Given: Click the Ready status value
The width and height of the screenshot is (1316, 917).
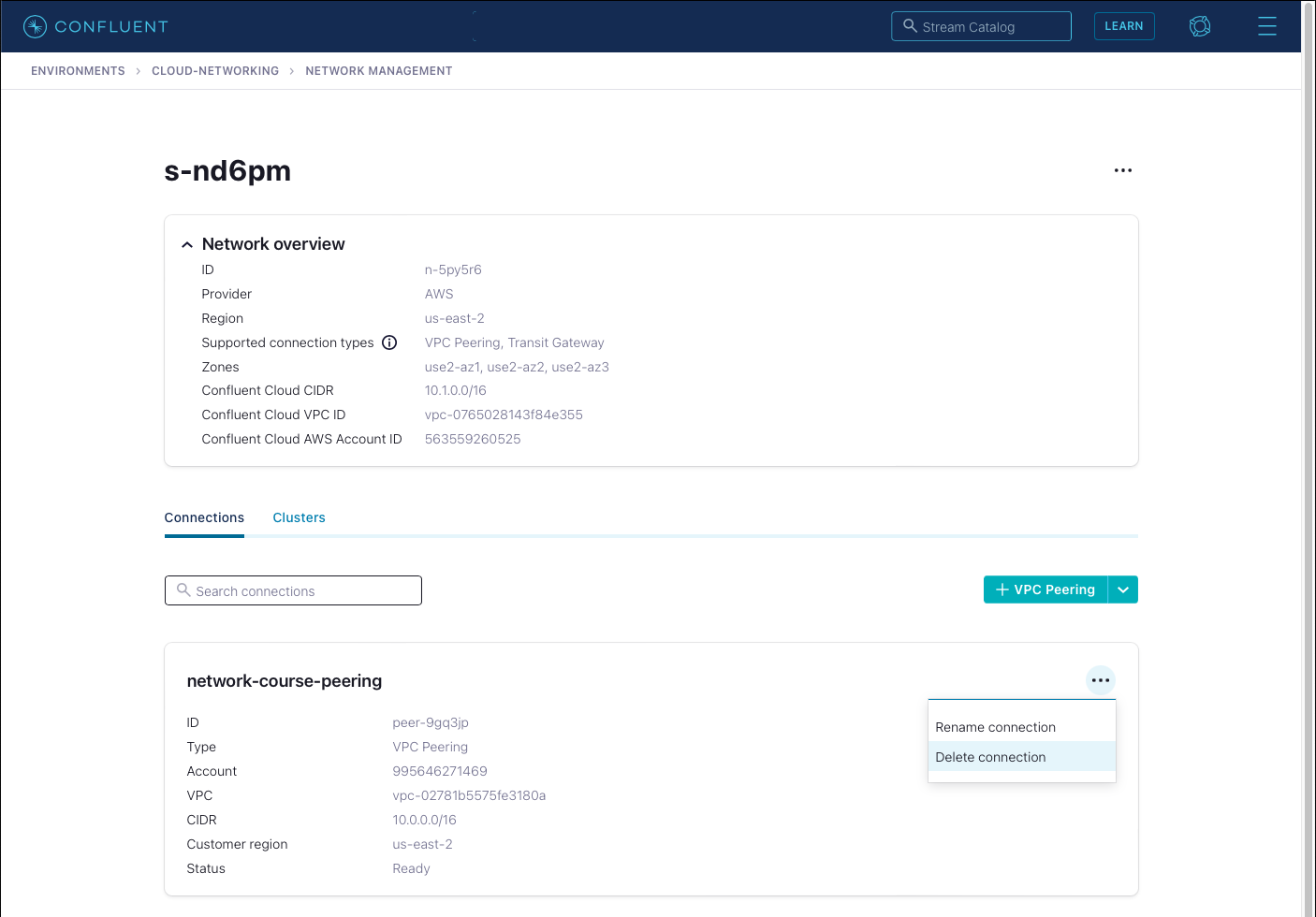Looking at the screenshot, I should (412, 868).
